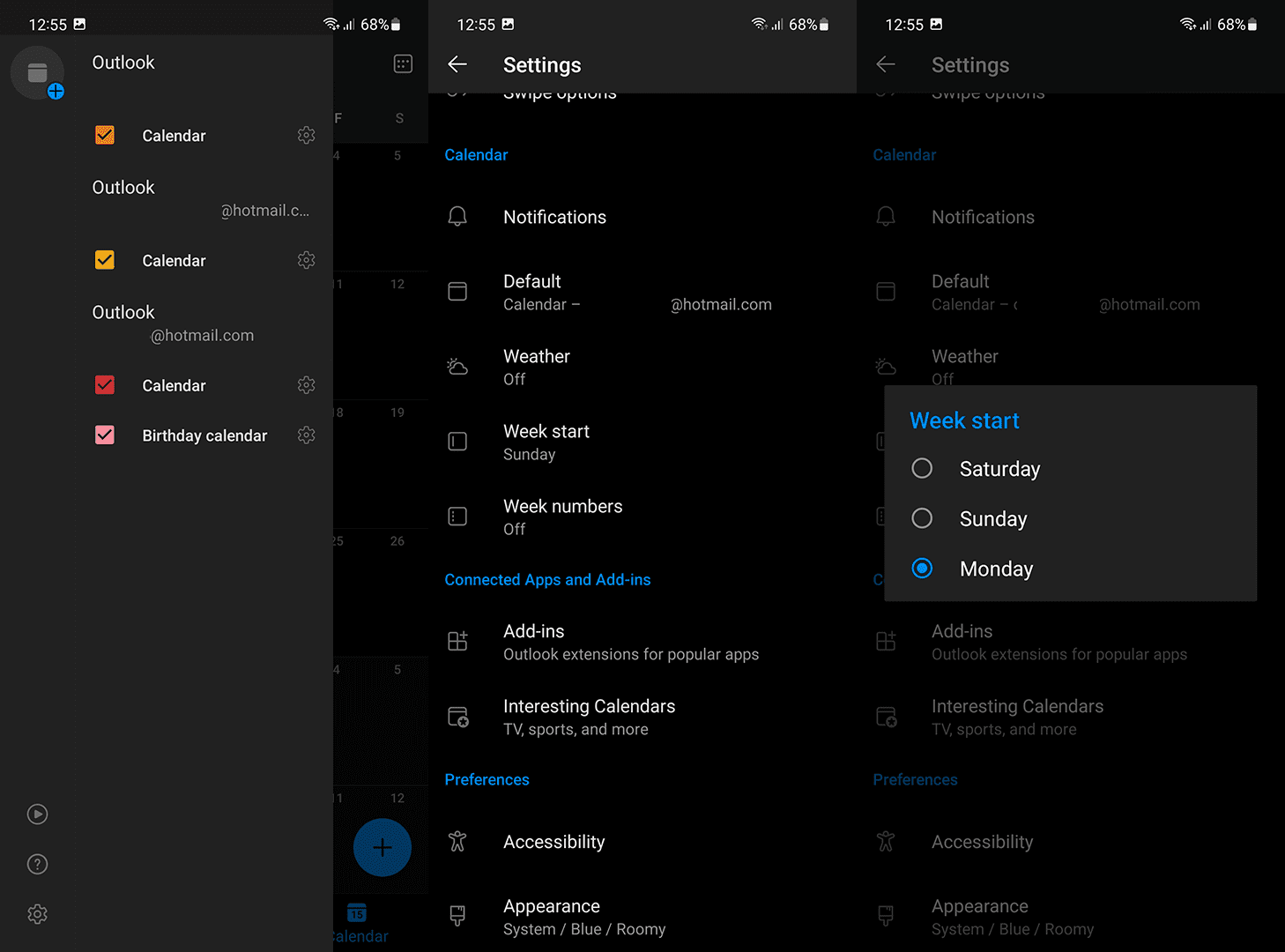Open app settings gear at drawer bottom

[37, 914]
